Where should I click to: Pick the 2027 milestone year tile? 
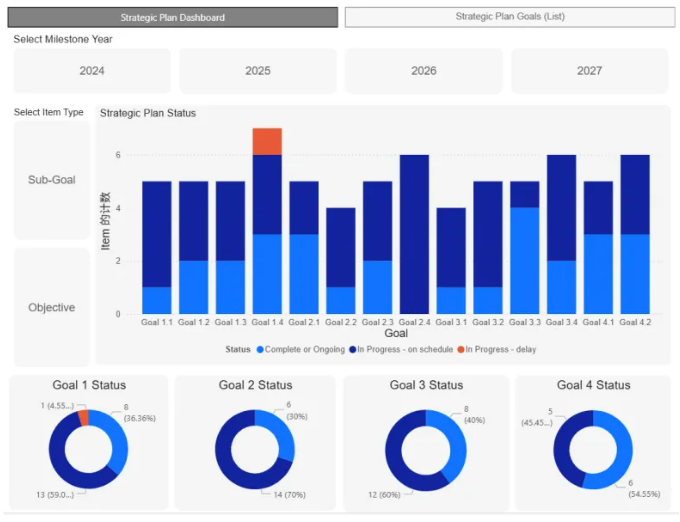pyautogui.click(x=589, y=71)
